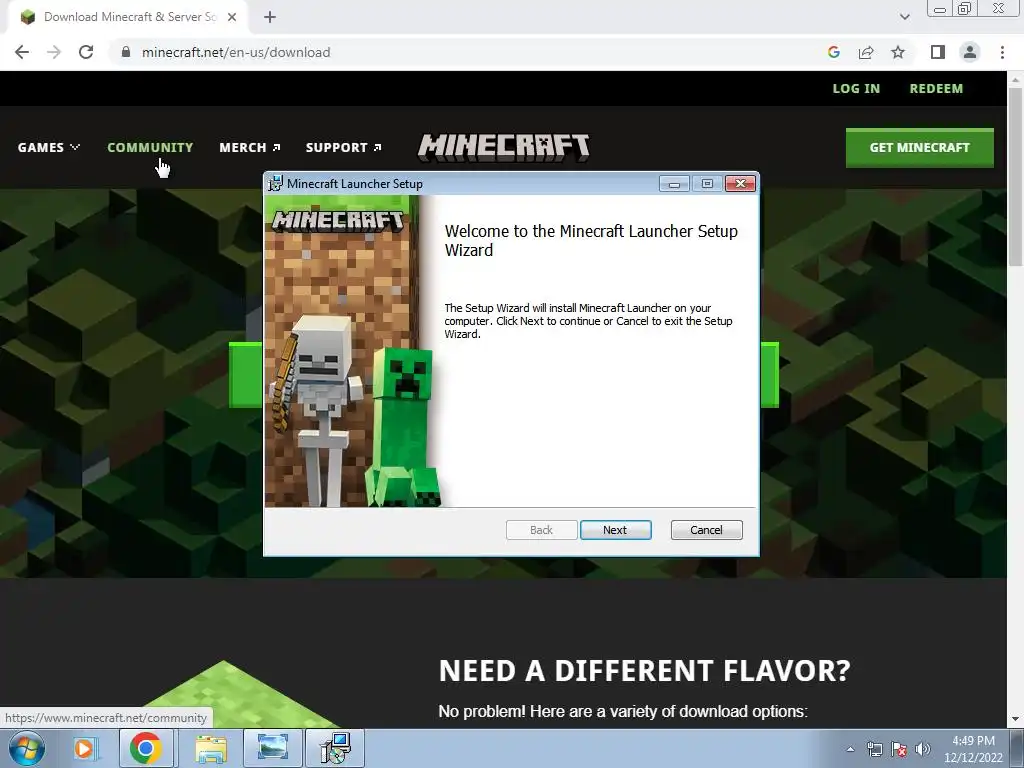The image size is (1024, 768).
Task: Open a new Chrome tab
Action: (x=270, y=17)
